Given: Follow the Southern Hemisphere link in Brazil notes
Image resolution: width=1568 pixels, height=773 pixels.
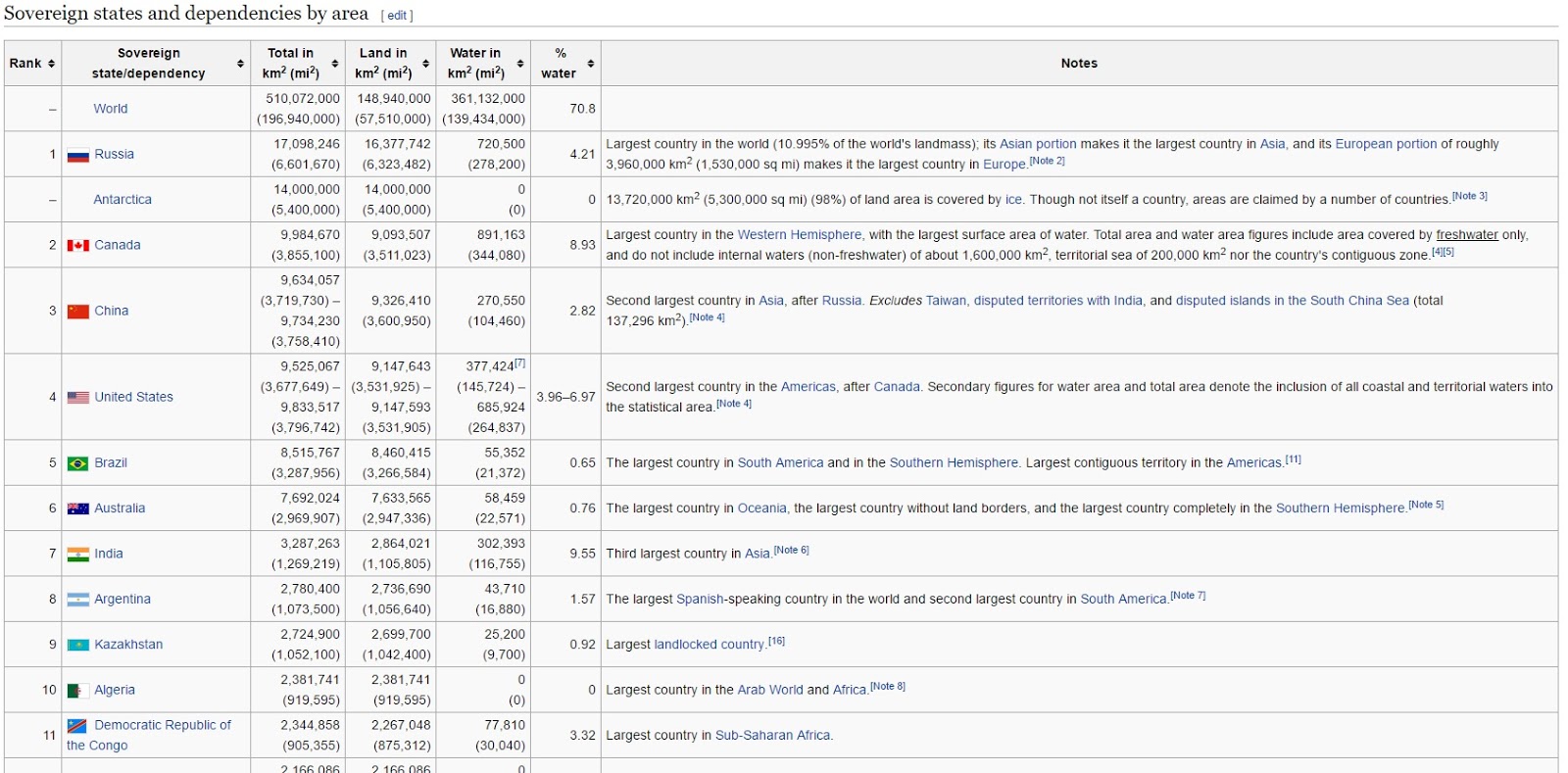Looking at the screenshot, I should click(x=954, y=462).
